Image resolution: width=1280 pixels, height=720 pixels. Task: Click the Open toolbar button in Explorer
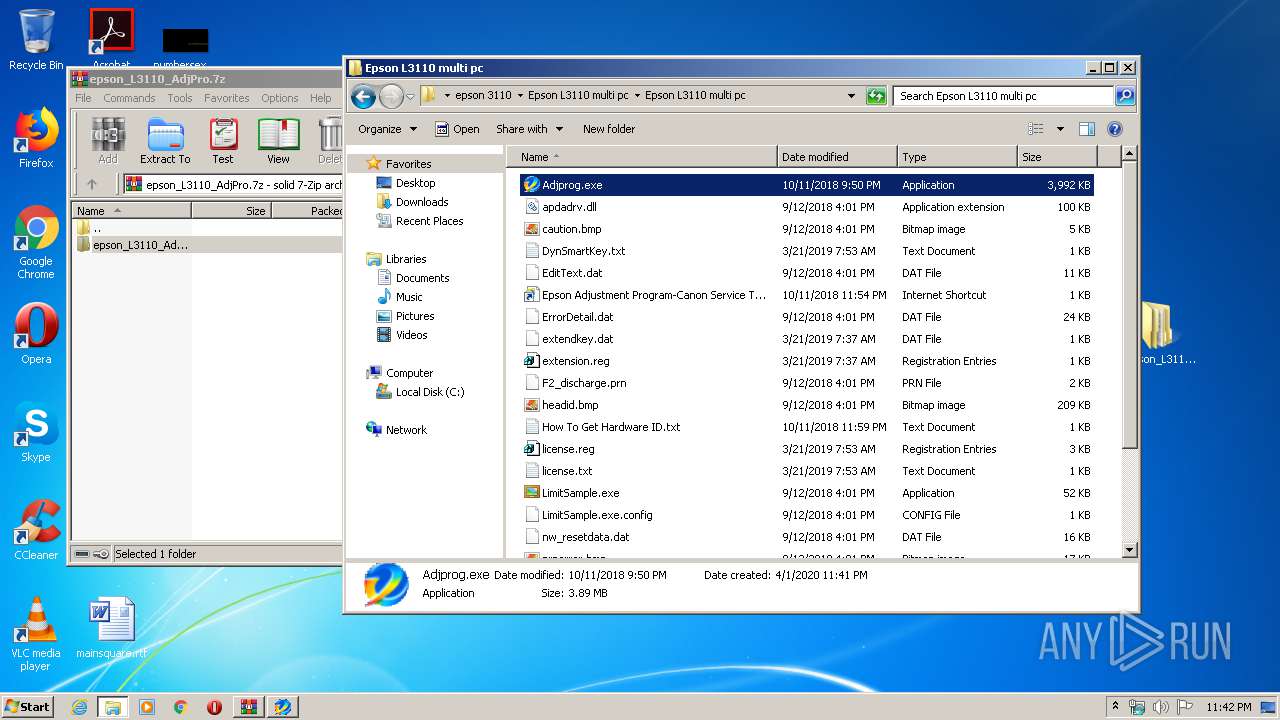(457, 129)
